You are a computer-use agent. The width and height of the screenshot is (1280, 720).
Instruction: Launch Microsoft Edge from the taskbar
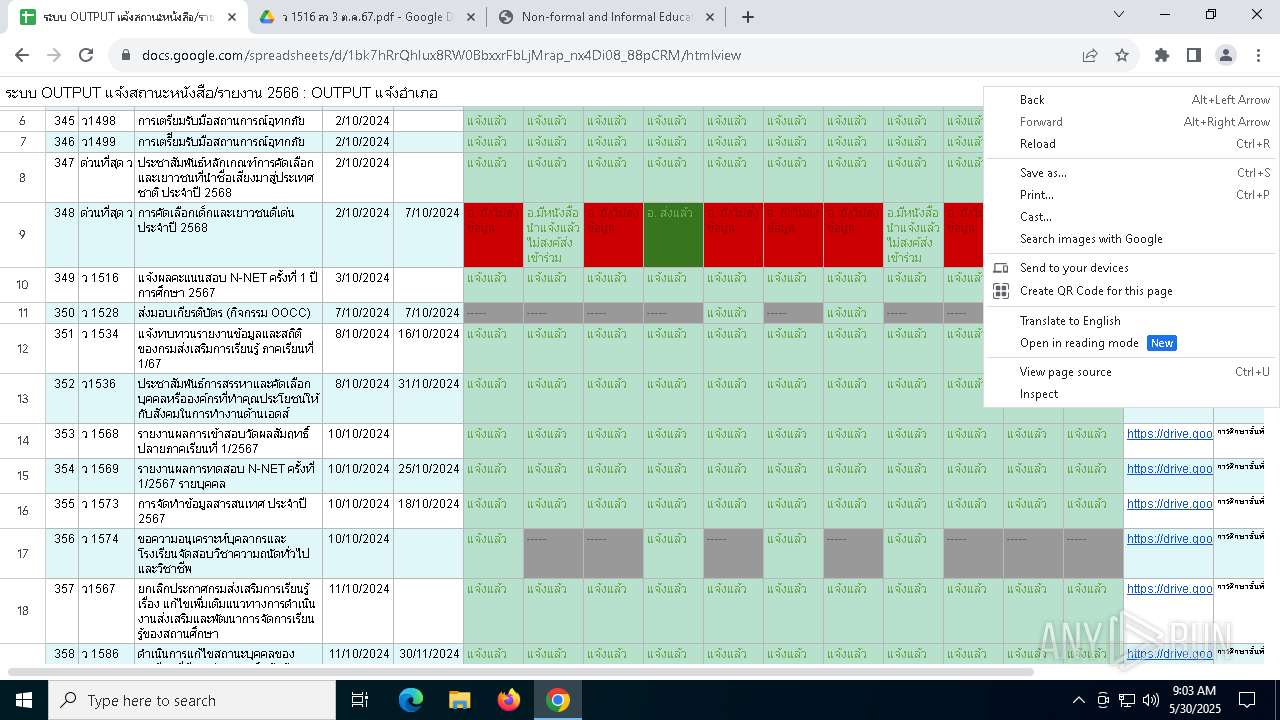point(411,700)
